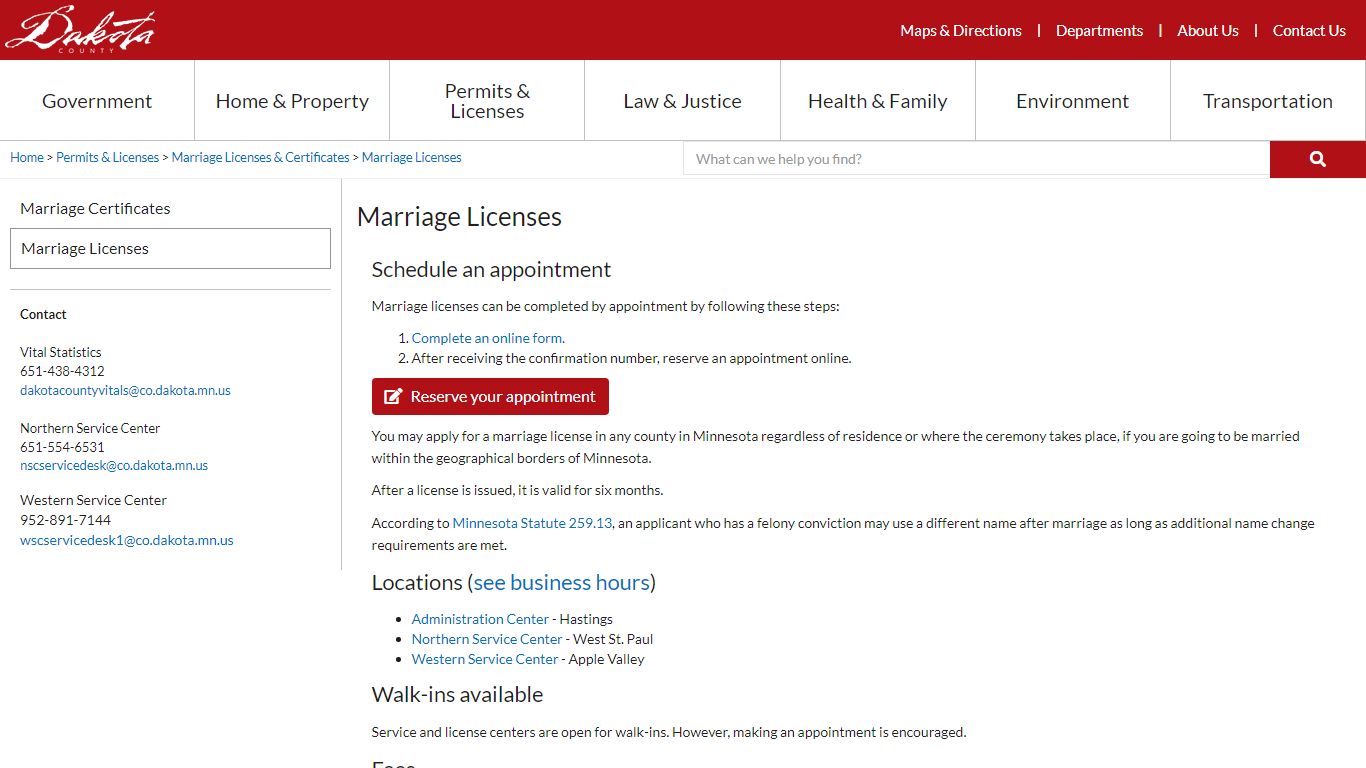Screen dimensions: 1366x768
Task: Select Permits & Licenses breadcrumb link
Action: [x=108, y=157]
